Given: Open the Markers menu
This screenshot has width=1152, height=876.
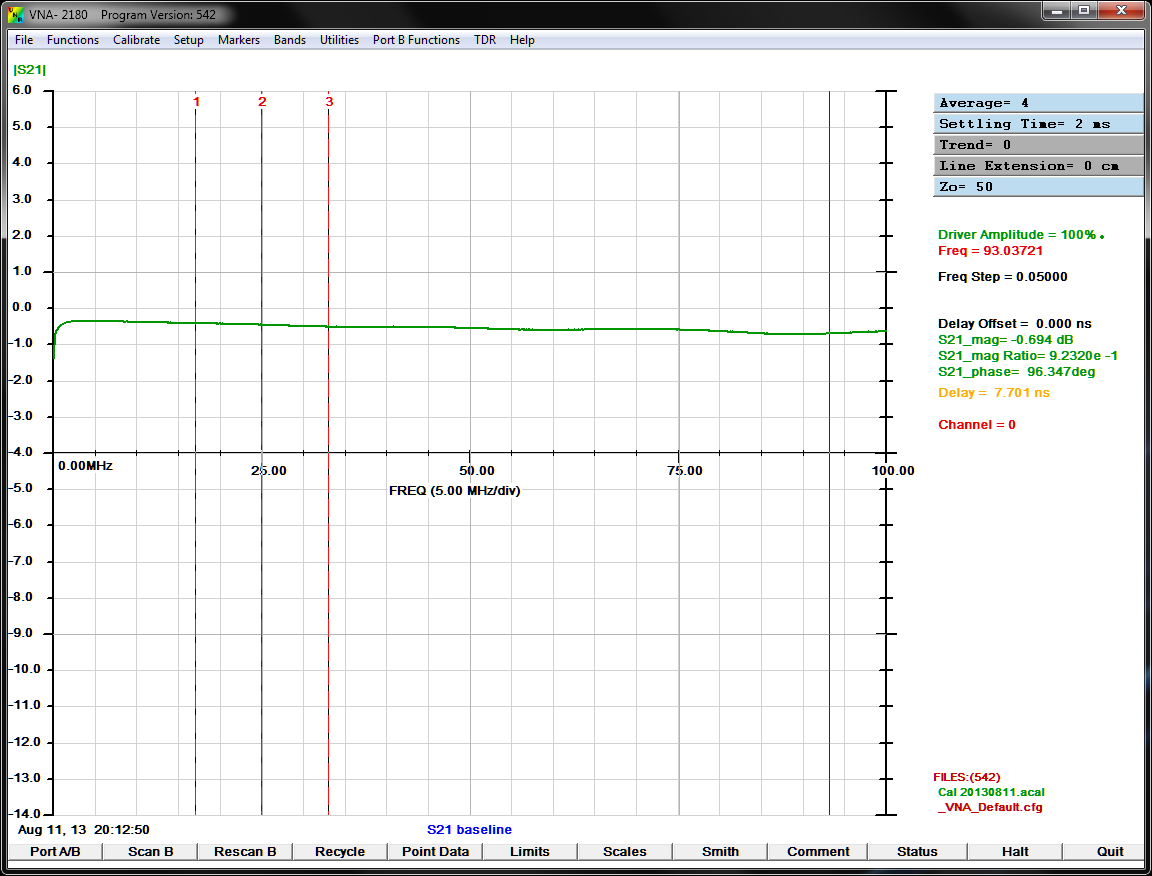Looking at the screenshot, I should point(239,40).
